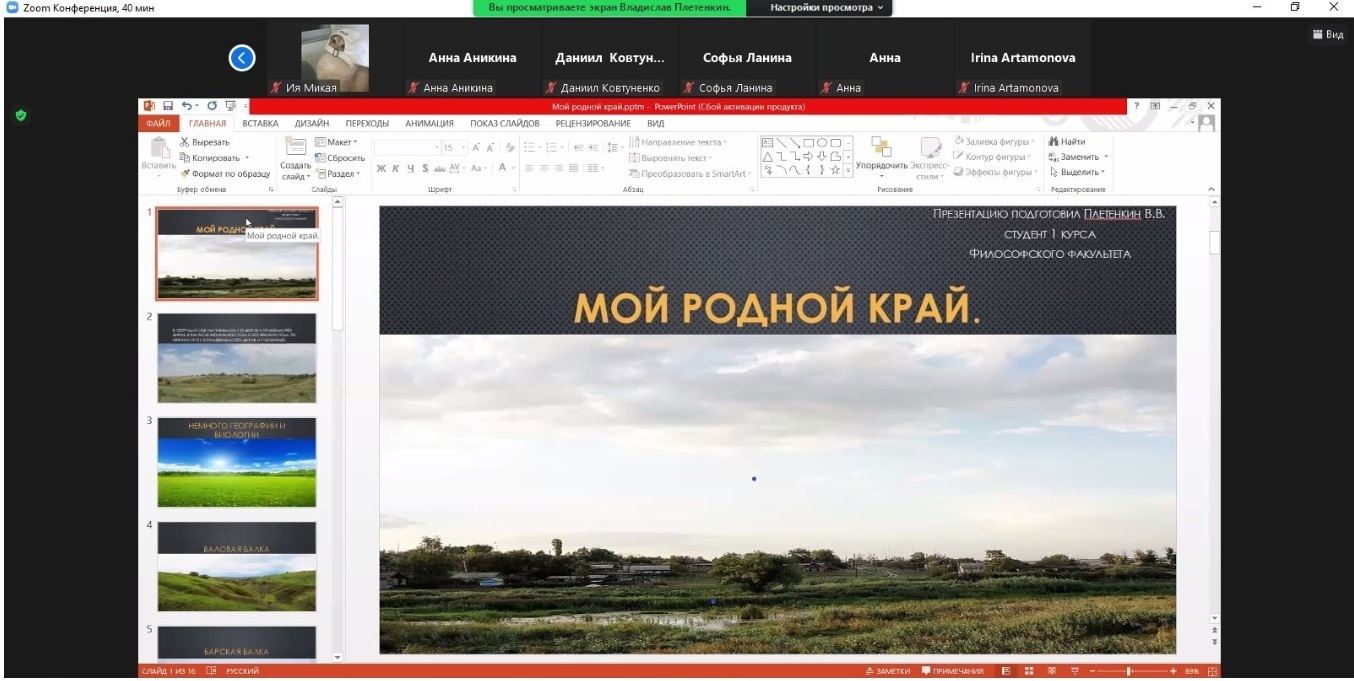Open the Копировать copy dropdown arrow
The width and height of the screenshot is (1354, 681).
point(247,158)
